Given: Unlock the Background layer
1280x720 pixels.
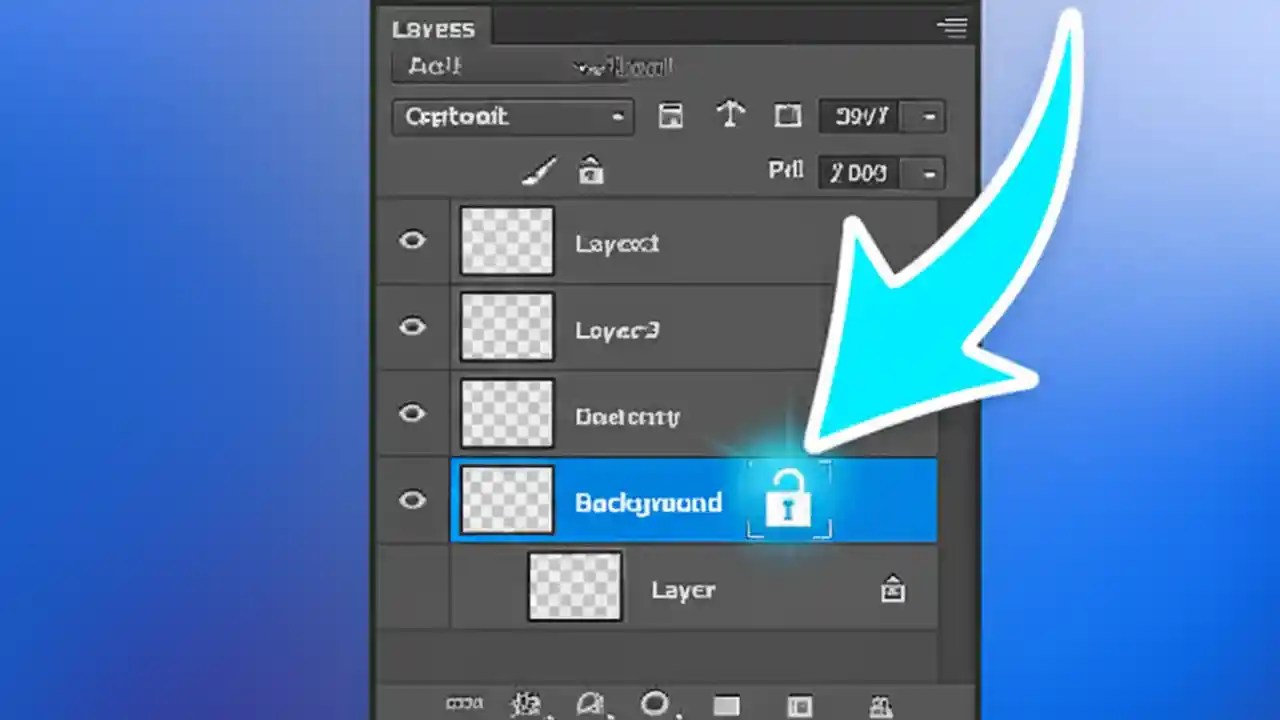Looking at the screenshot, I should click(x=788, y=500).
